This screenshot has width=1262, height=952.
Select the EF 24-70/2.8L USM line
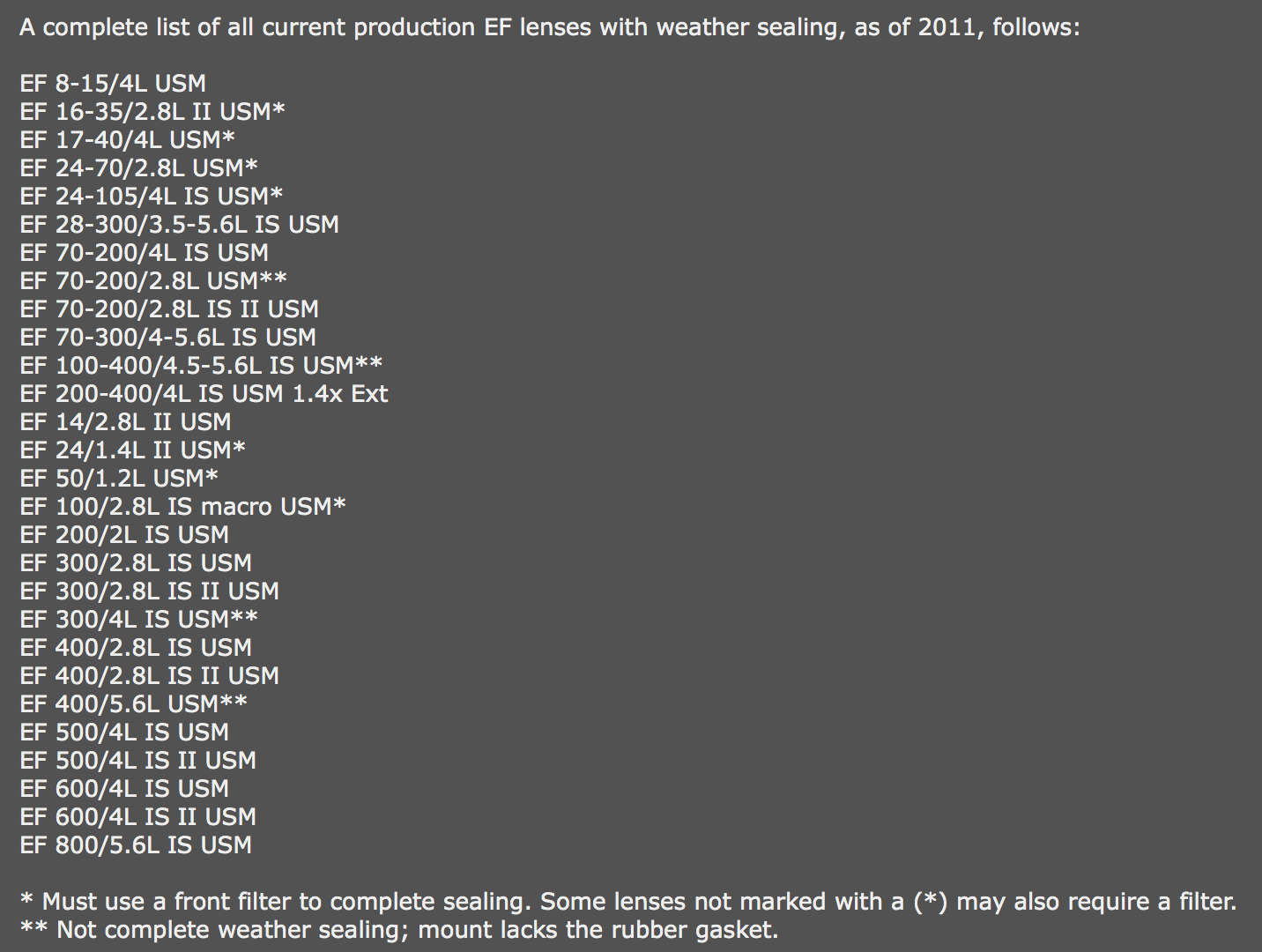click(138, 168)
